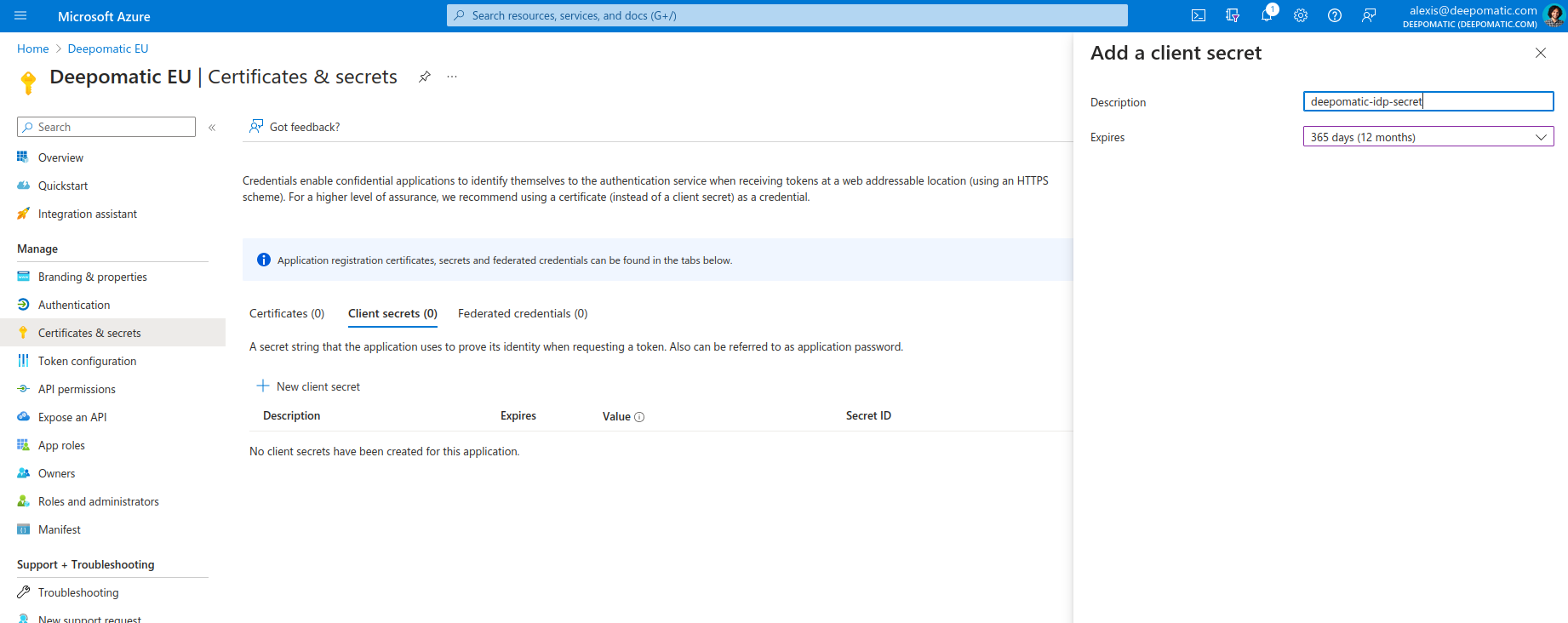Click the Owners icon in sidebar
The image size is (1568, 623).
point(23,473)
